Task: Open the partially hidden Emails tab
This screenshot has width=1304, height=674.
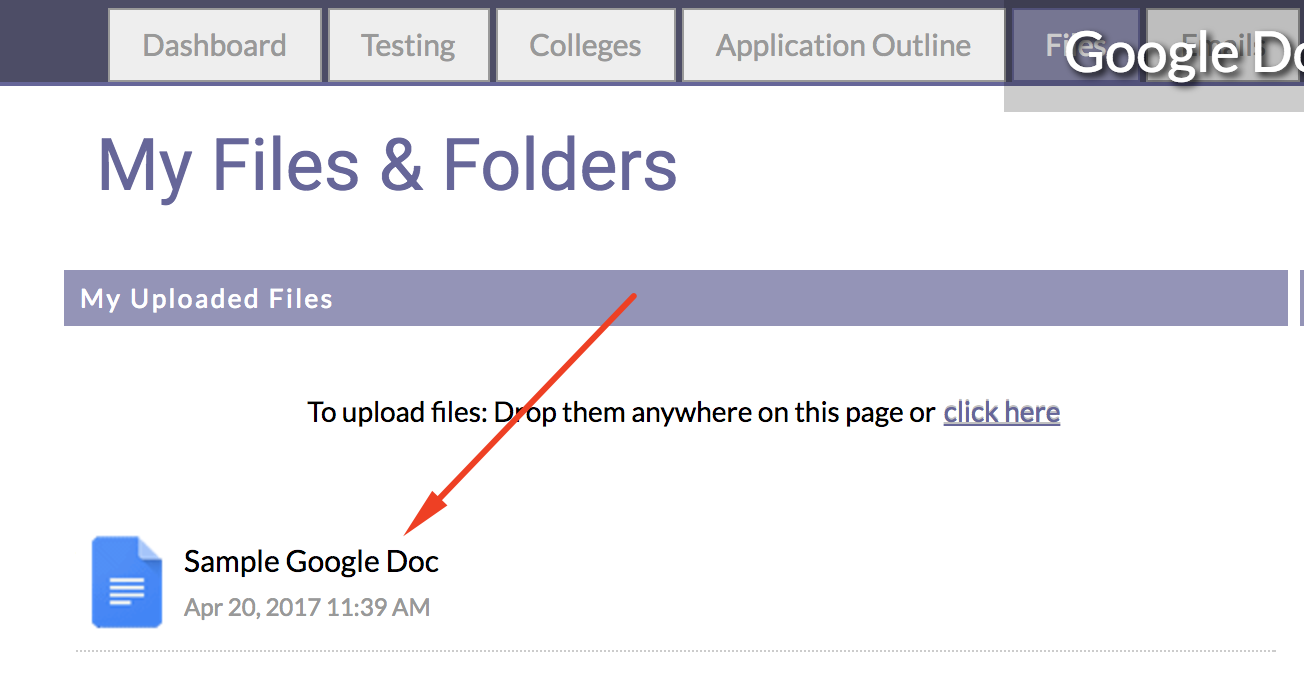Action: coord(1225,45)
